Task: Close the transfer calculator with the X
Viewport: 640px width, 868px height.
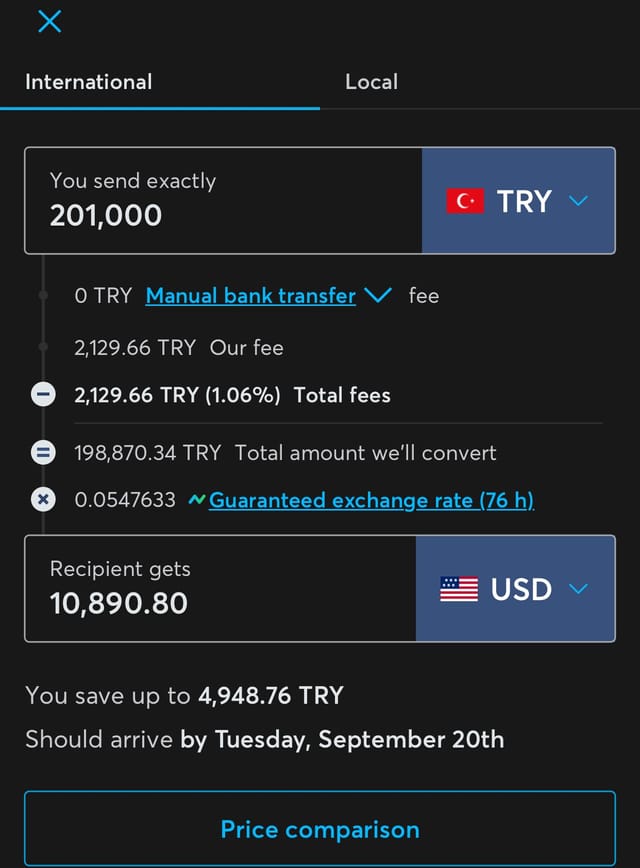Action: (x=50, y=22)
